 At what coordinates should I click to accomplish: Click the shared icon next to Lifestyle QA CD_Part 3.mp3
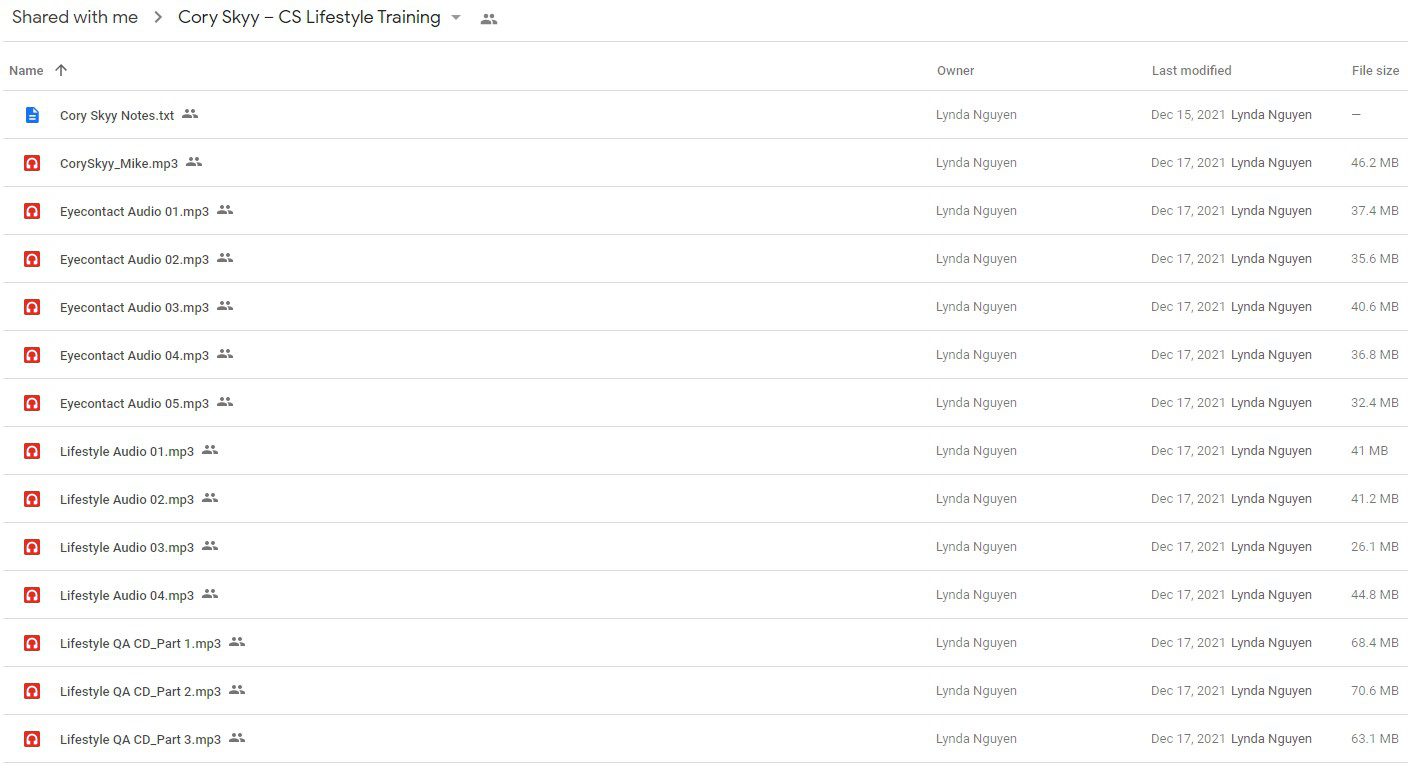(x=237, y=738)
